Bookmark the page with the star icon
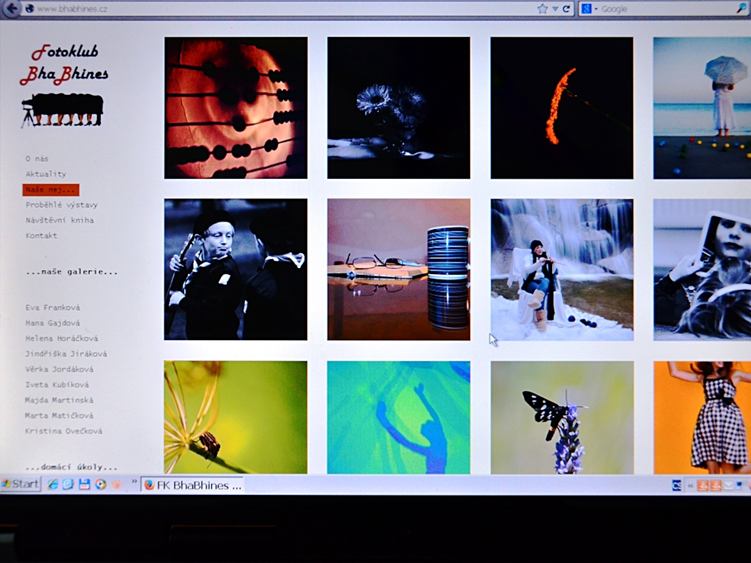The height and width of the screenshot is (563, 751). pyautogui.click(x=542, y=9)
